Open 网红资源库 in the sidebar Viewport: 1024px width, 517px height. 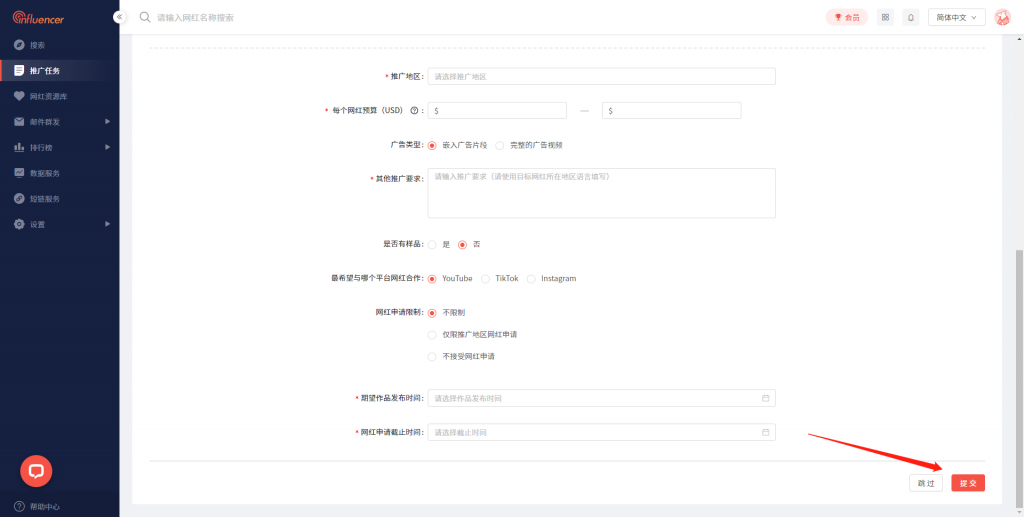[48, 96]
